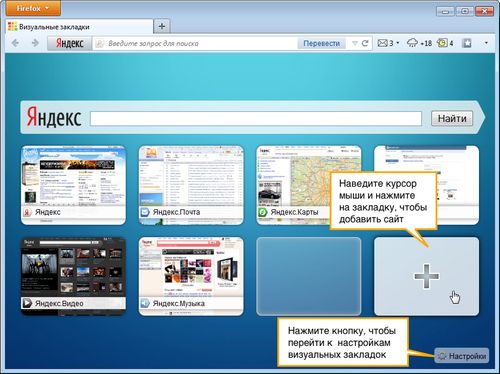Open the Яндекс visual bookmark thumbnail
500x374 pixels.
click(73, 185)
